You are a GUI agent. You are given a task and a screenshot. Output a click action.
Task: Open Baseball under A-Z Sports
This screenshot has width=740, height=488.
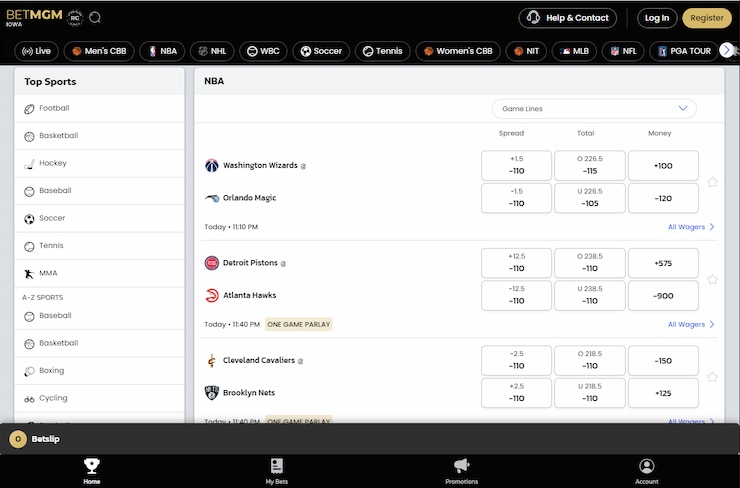click(99, 316)
